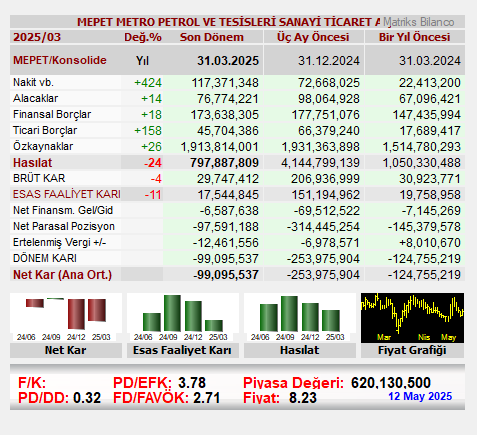
Task: Select the 31.03.2024 date cell
Action: coord(430,61)
